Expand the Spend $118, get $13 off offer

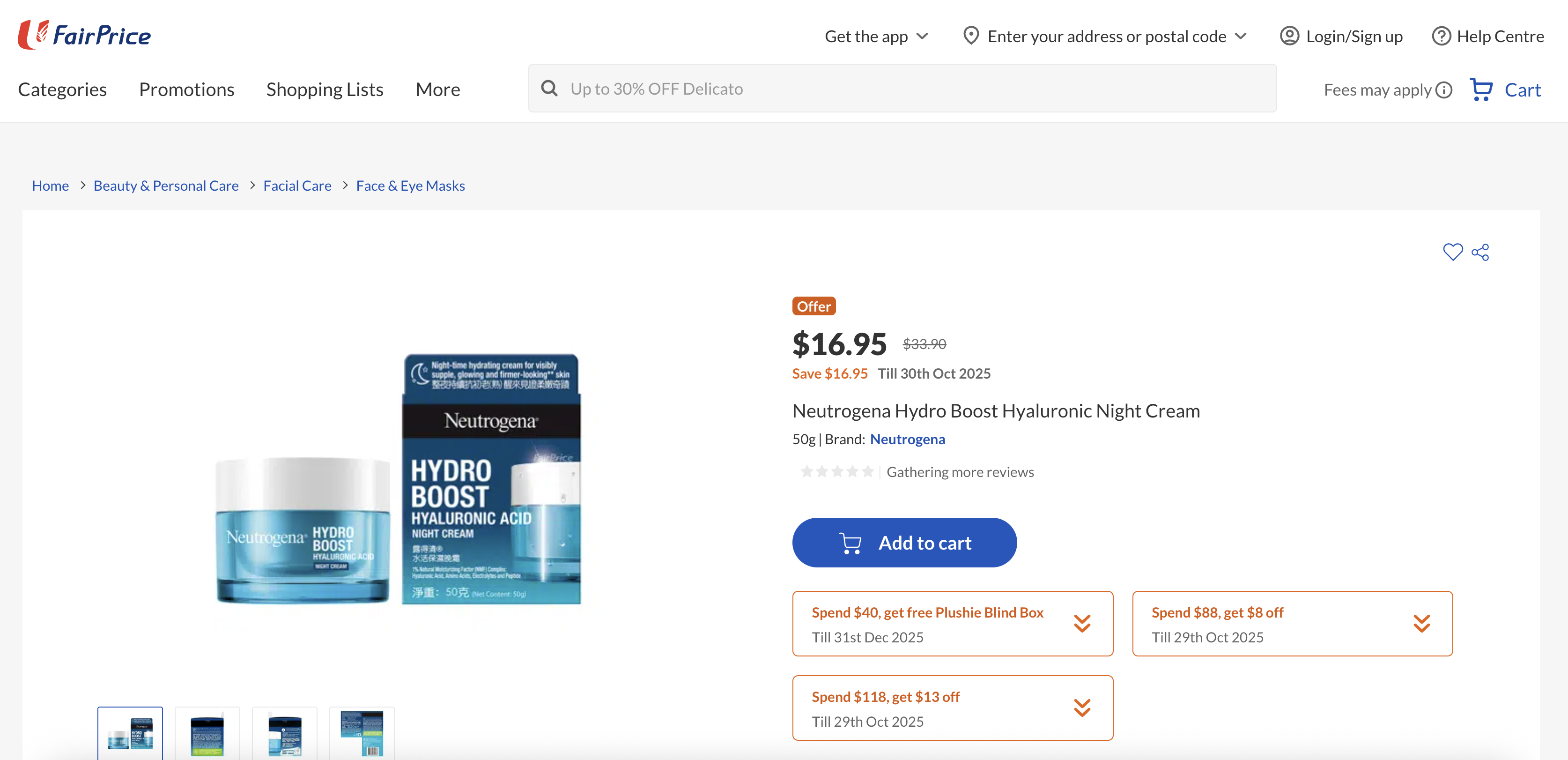1083,708
